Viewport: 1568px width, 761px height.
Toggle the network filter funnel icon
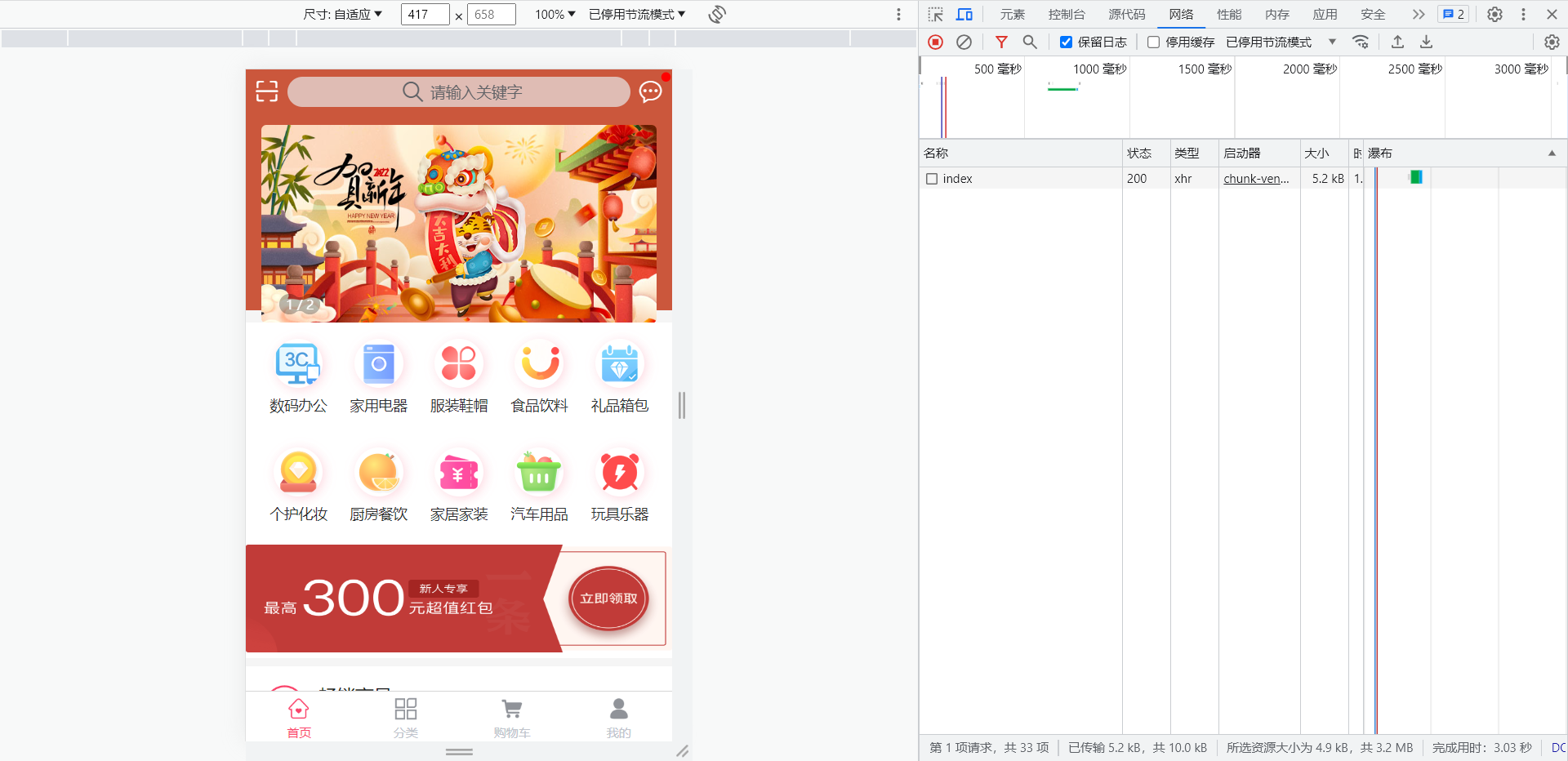[x=1001, y=42]
